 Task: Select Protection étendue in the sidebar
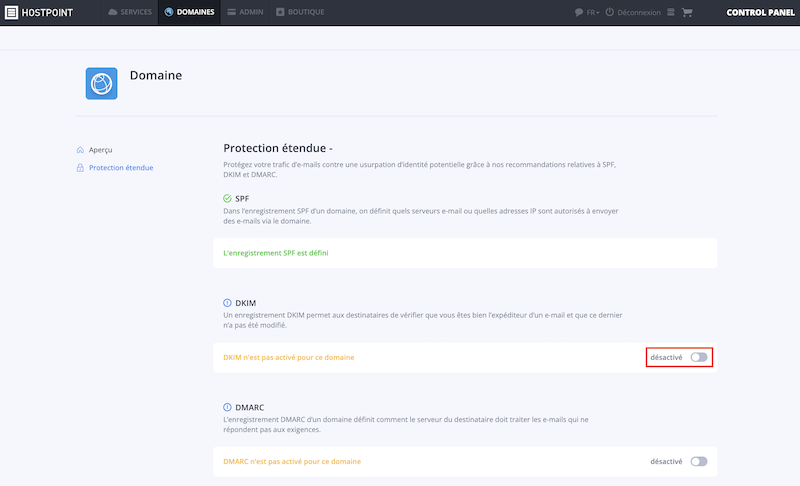click(x=121, y=168)
